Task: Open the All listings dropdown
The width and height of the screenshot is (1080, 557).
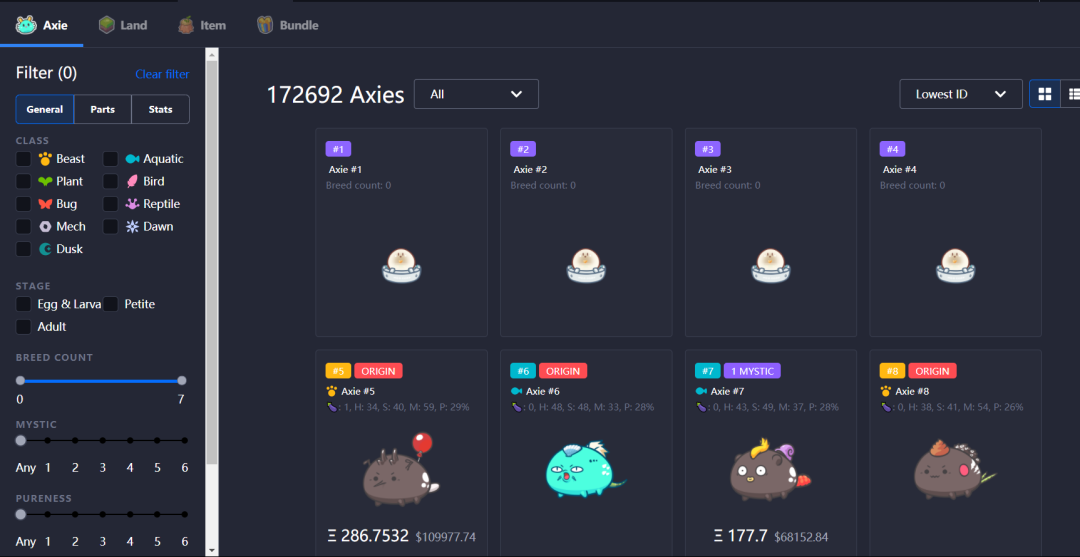Action: (x=476, y=94)
